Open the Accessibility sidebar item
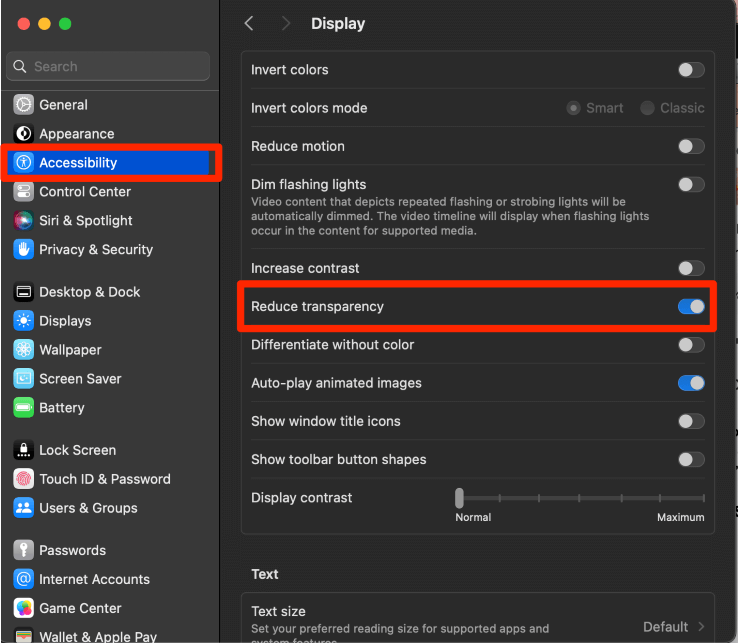Viewport: 738px width, 643px height. click(x=78, y=163)
